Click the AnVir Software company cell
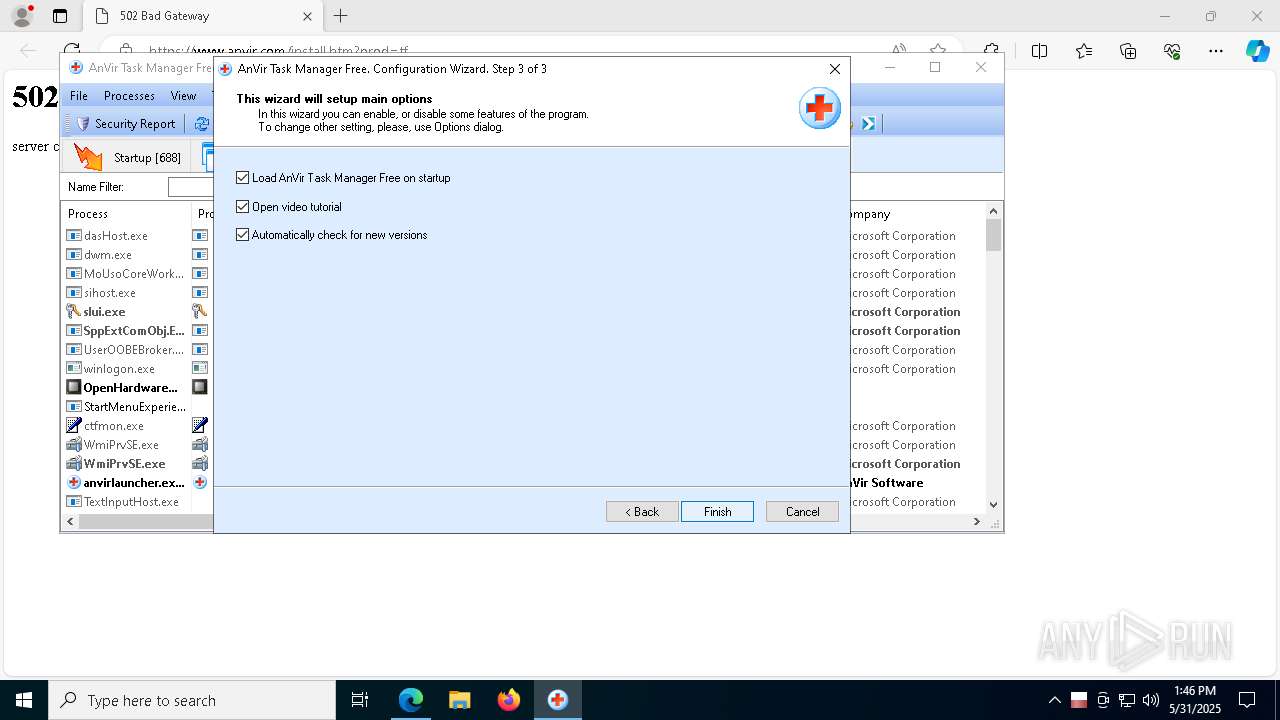1280x720 pixels. 887,483
